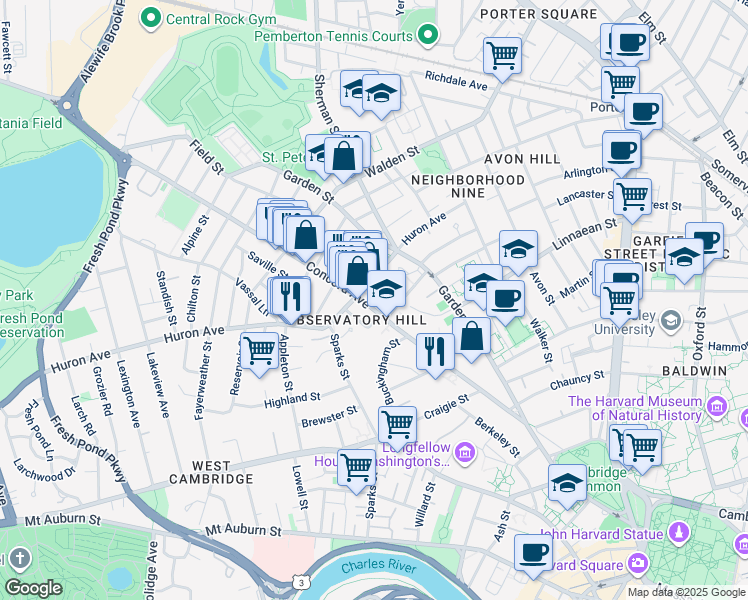Image resolution: width=748 pixels, height=600 pixels.
Task: Click the Brewster St street label
Action: tap(329, 416)
